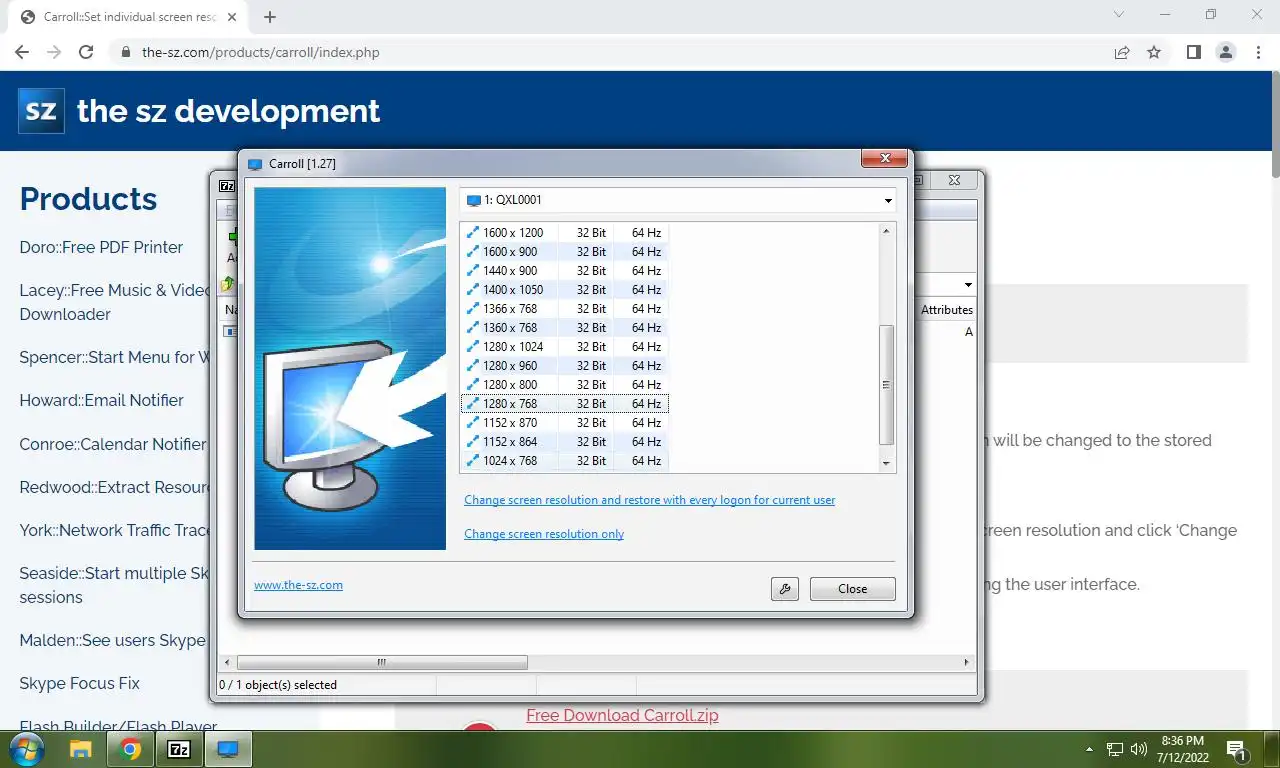Image resolution: width=1280 pixels, height=768 pixels.
Task: Click the wrench settings button in Carroll
Action: coord(785,589)
